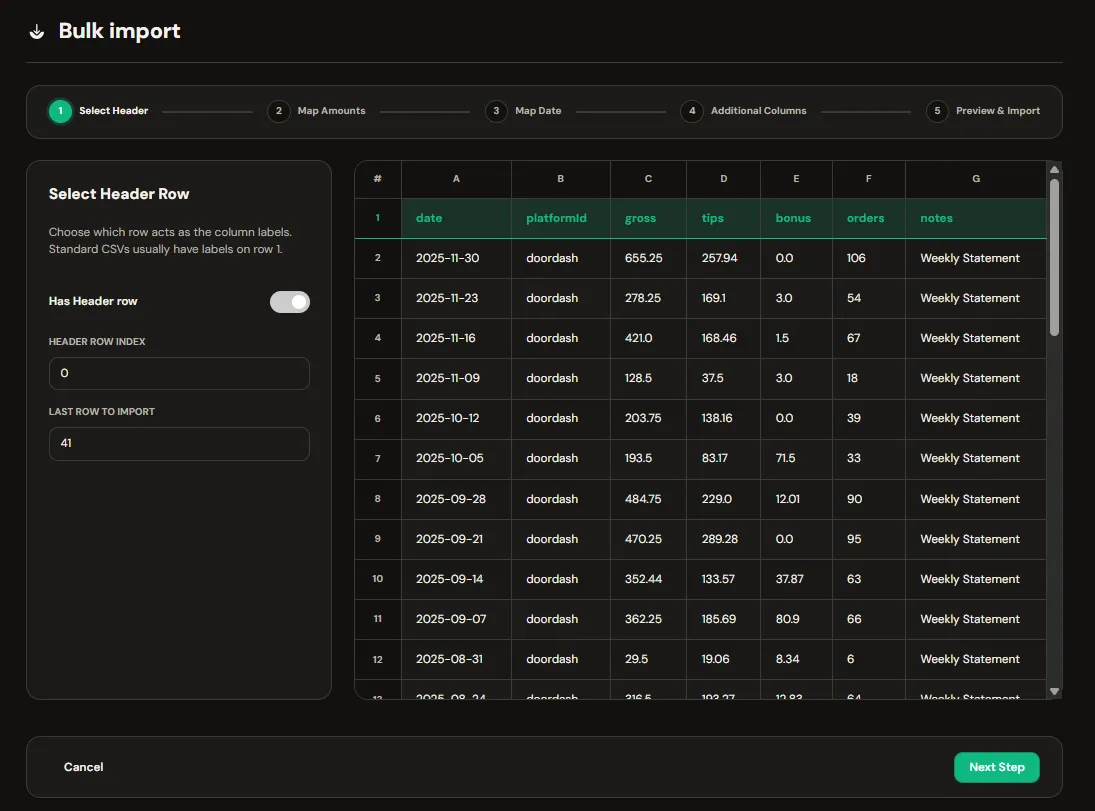Click the date cell 2025-09-21

[x=456, y=539]
